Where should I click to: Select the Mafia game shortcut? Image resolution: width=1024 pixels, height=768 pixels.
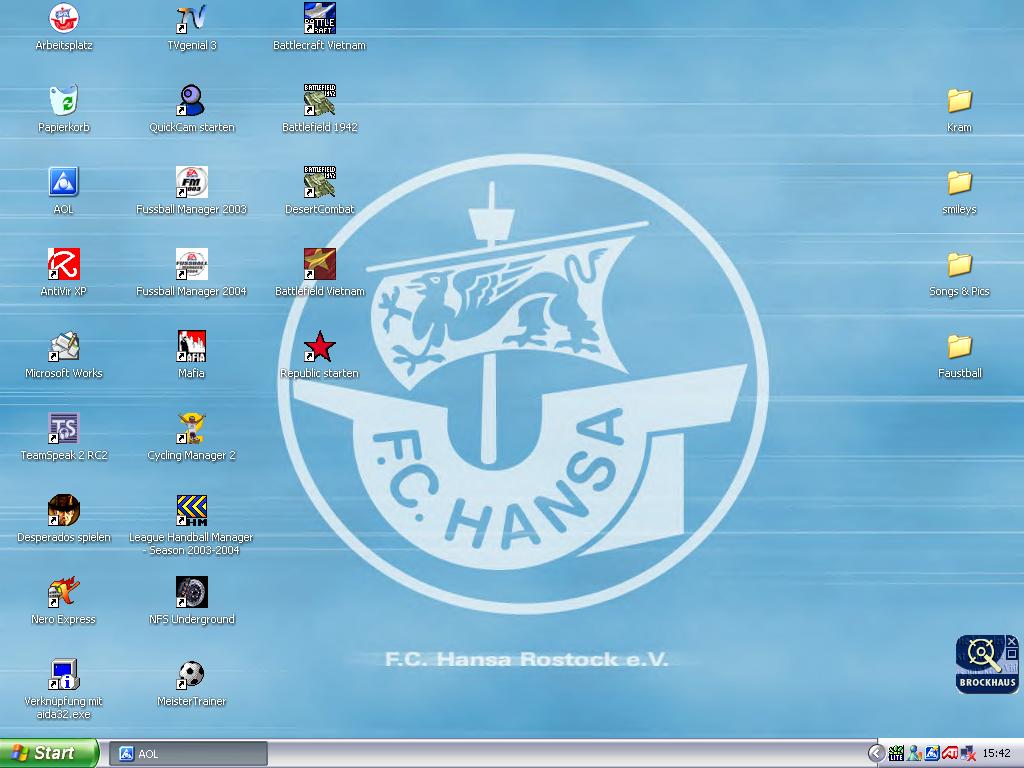pos(191,347)
